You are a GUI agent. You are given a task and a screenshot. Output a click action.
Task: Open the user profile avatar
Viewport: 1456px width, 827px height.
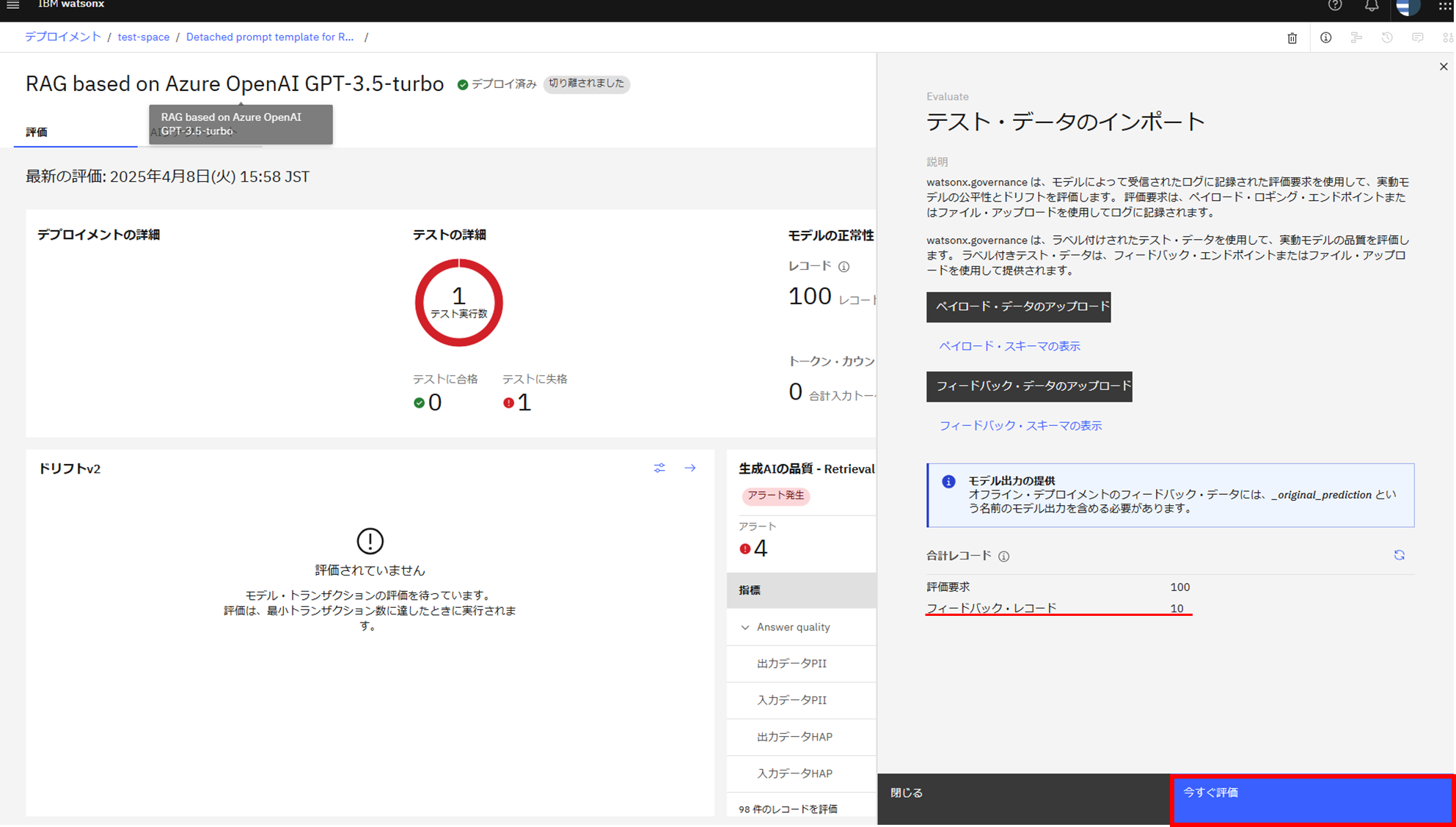coord(1408,7)
